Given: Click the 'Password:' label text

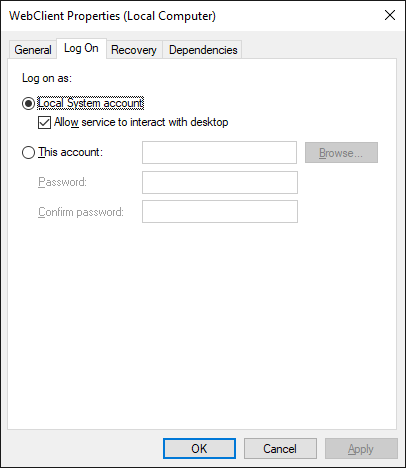Looking at the screenshot, I should click(62, 182).
